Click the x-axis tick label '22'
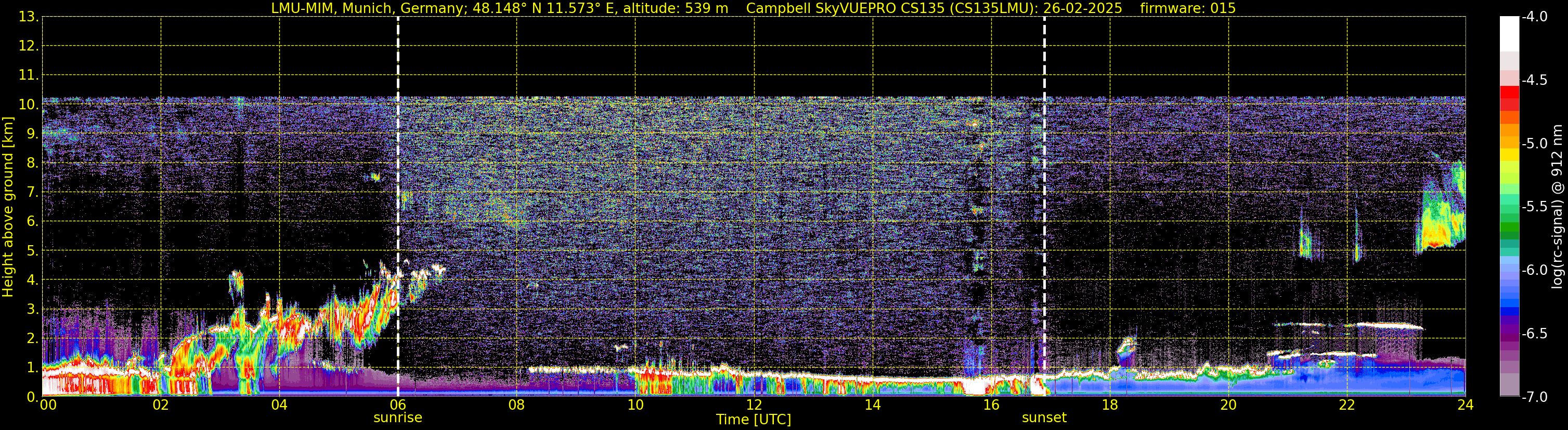Image resolution: width=1568 pixels, height=430 pixels. tap(1347, 405)
